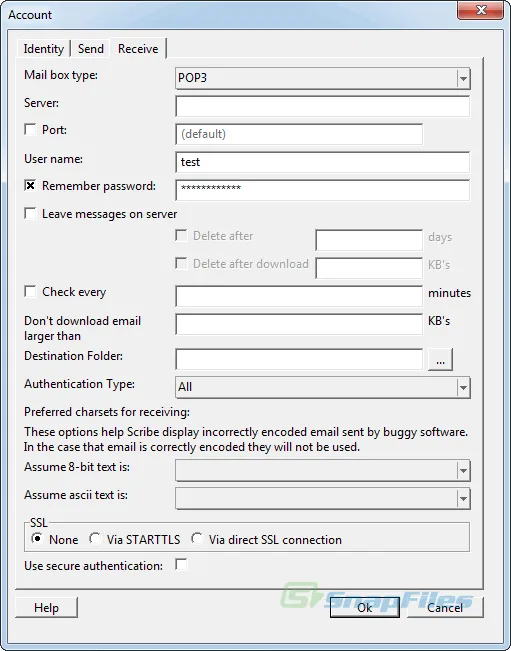Enable the Port checkbox
The width and height of the screenshot is (511, 651).
click(x=30, y=130)
